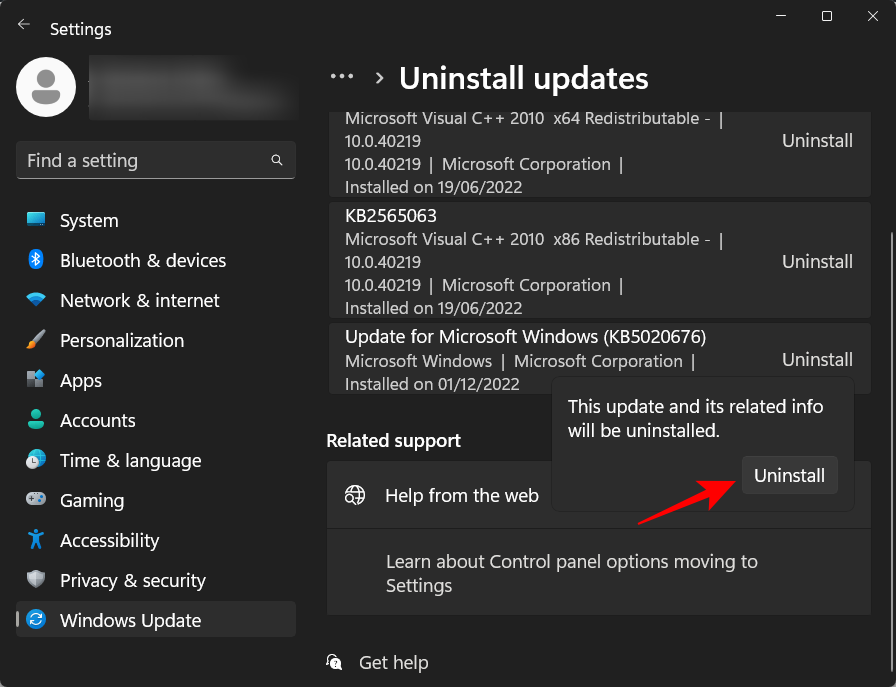Image resolution: width=896 pixels, height=687 pixels.
Task: Open the Control panel options learn link
Action: pyautogui.click(x=572, y=573)
